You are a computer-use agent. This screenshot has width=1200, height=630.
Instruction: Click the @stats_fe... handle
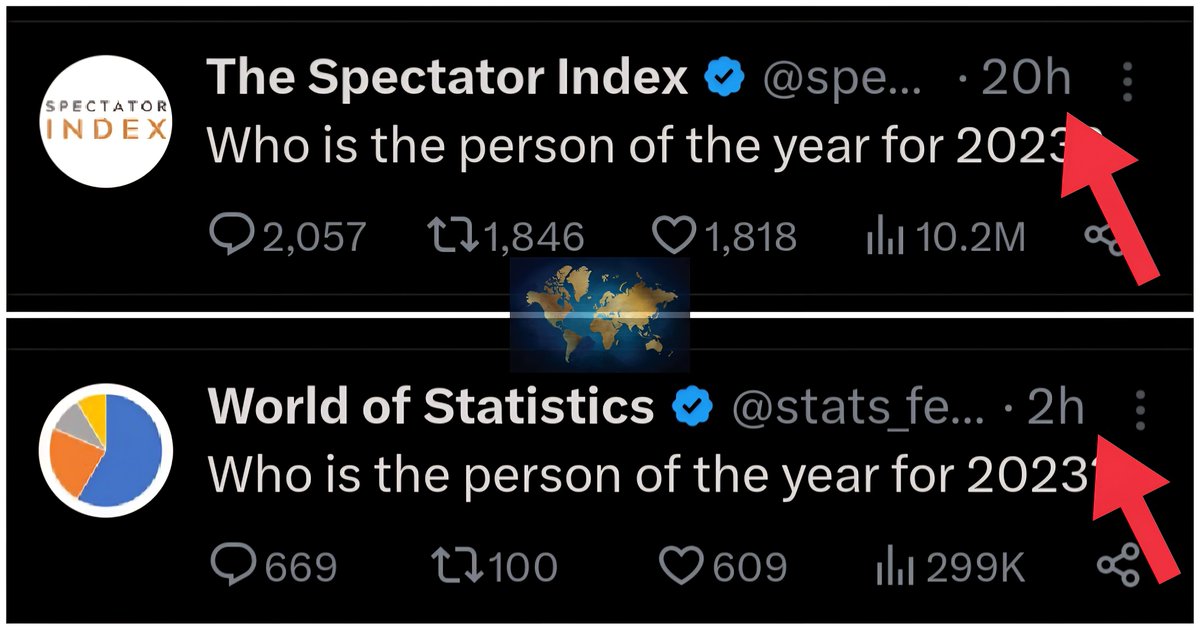(858, 407)
